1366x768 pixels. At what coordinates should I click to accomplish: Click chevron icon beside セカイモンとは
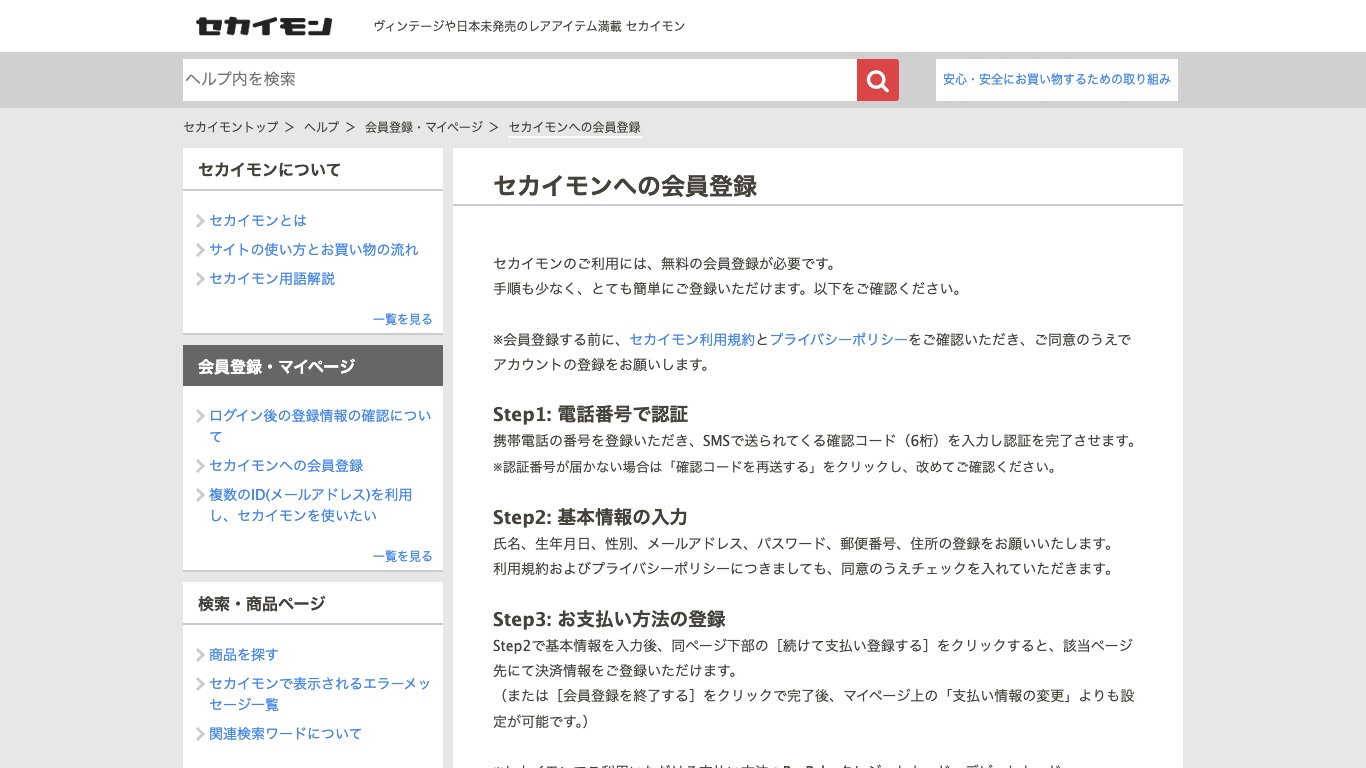pos(200,221)
